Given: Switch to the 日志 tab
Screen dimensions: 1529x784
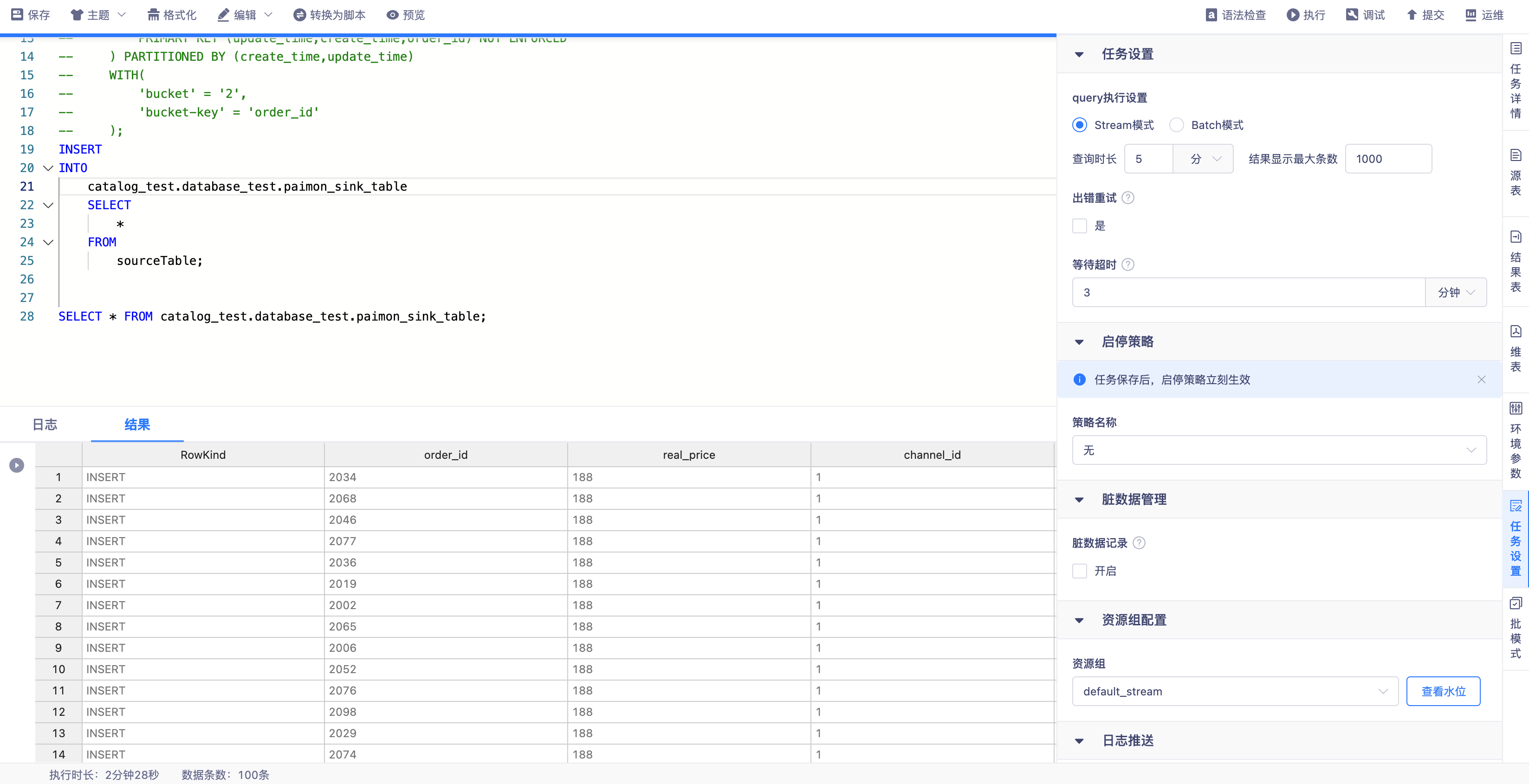Looking at the screenshot, I should click(x=45, y=424).
